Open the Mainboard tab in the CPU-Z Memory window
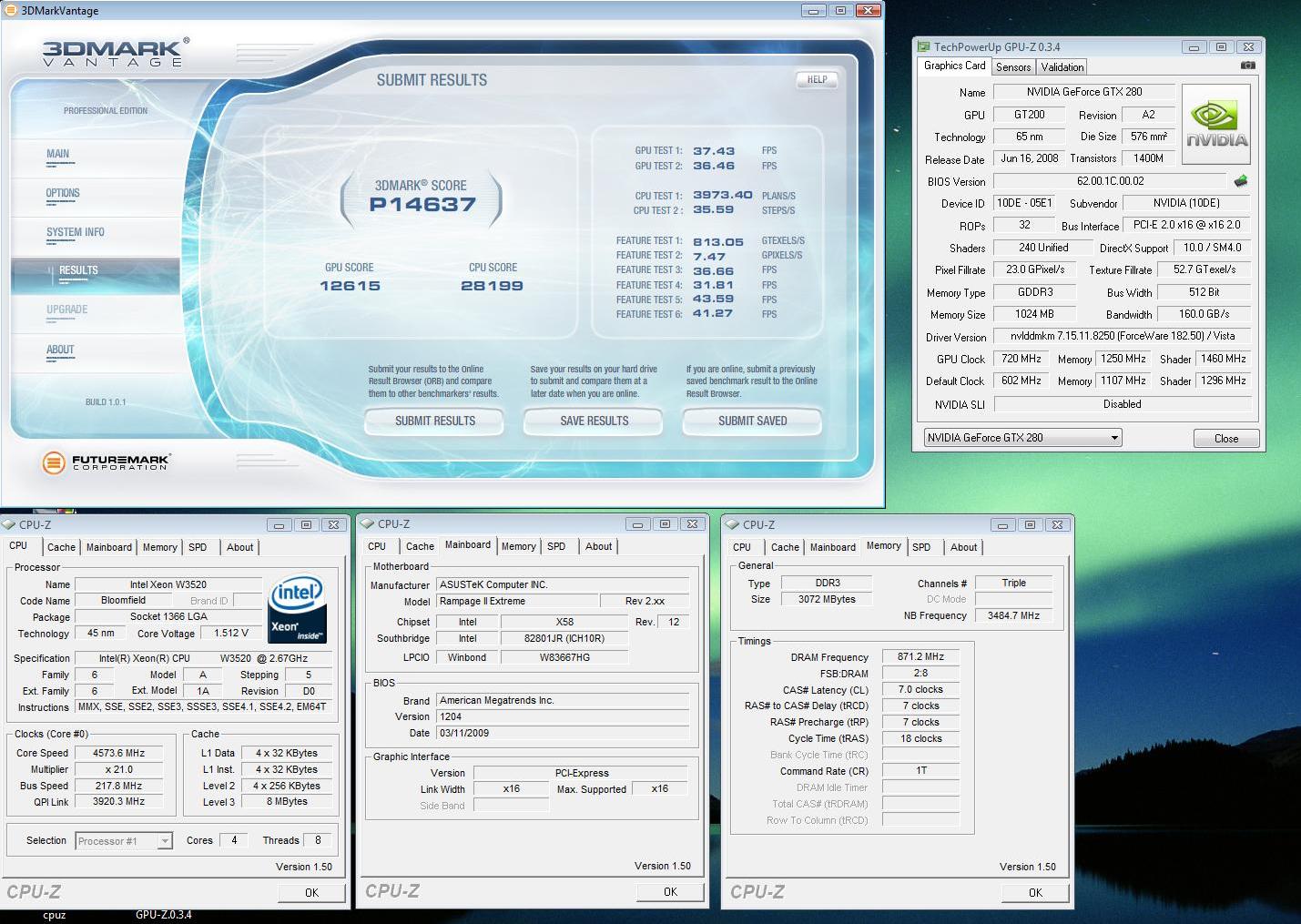Screen dimensions: 1301x924 point(832,547)
